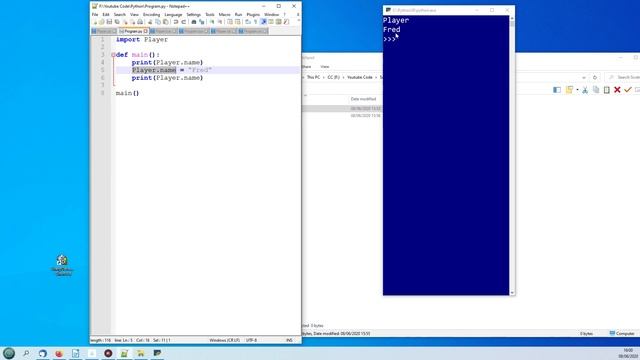Open the Windows Start button
Image resolution: width=640 pixels, height=360 pixels.
tap(9, 353)
